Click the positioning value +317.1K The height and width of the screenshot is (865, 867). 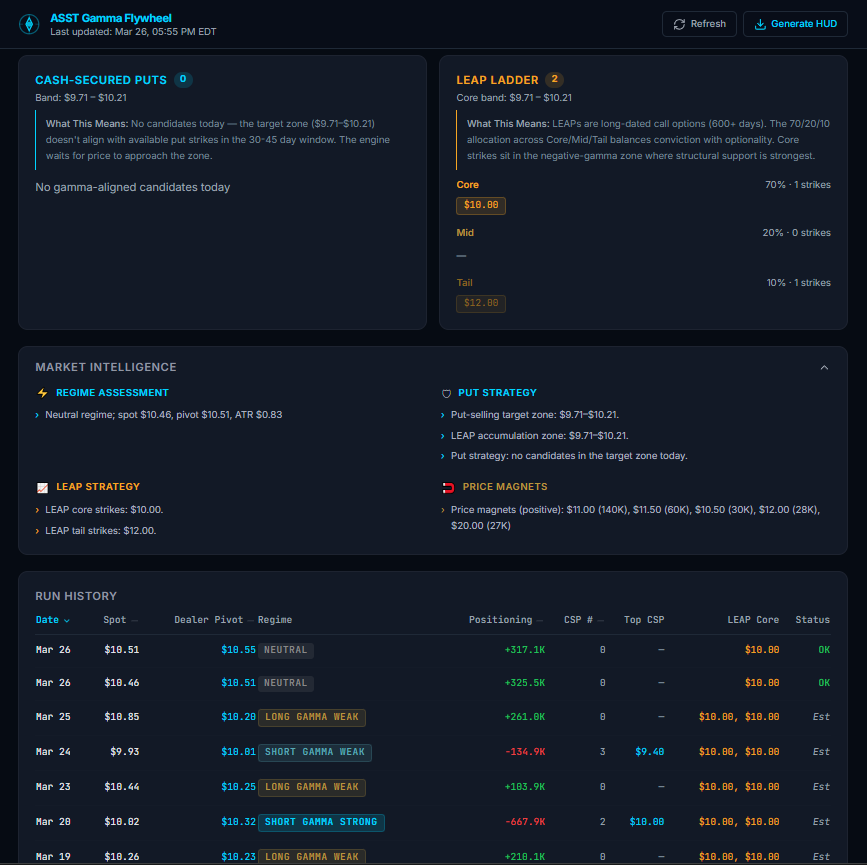(525, 650)
